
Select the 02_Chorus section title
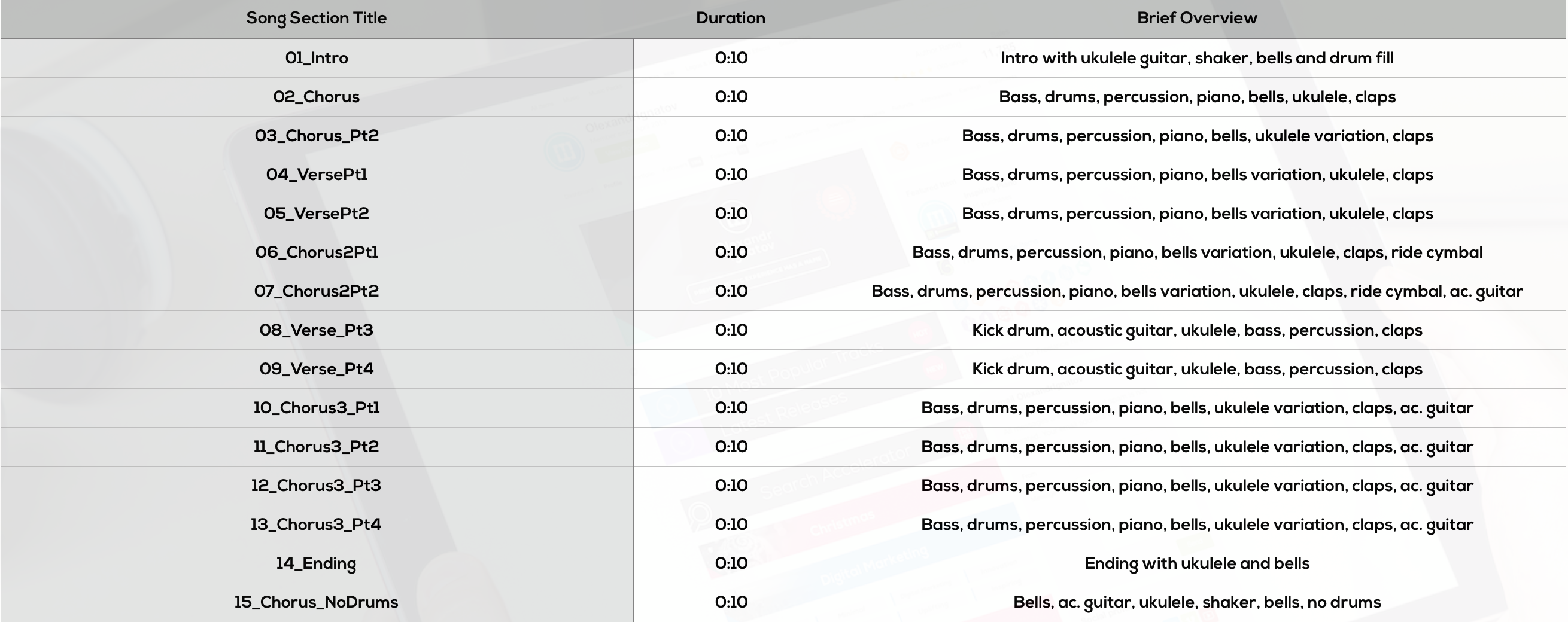pos(317,97)
